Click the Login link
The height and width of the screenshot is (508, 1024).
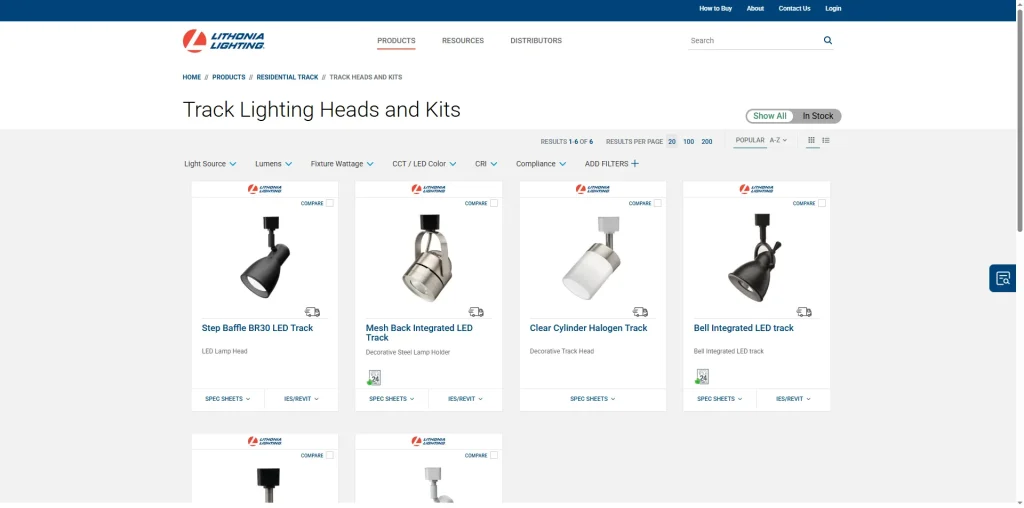coord(833,8)
